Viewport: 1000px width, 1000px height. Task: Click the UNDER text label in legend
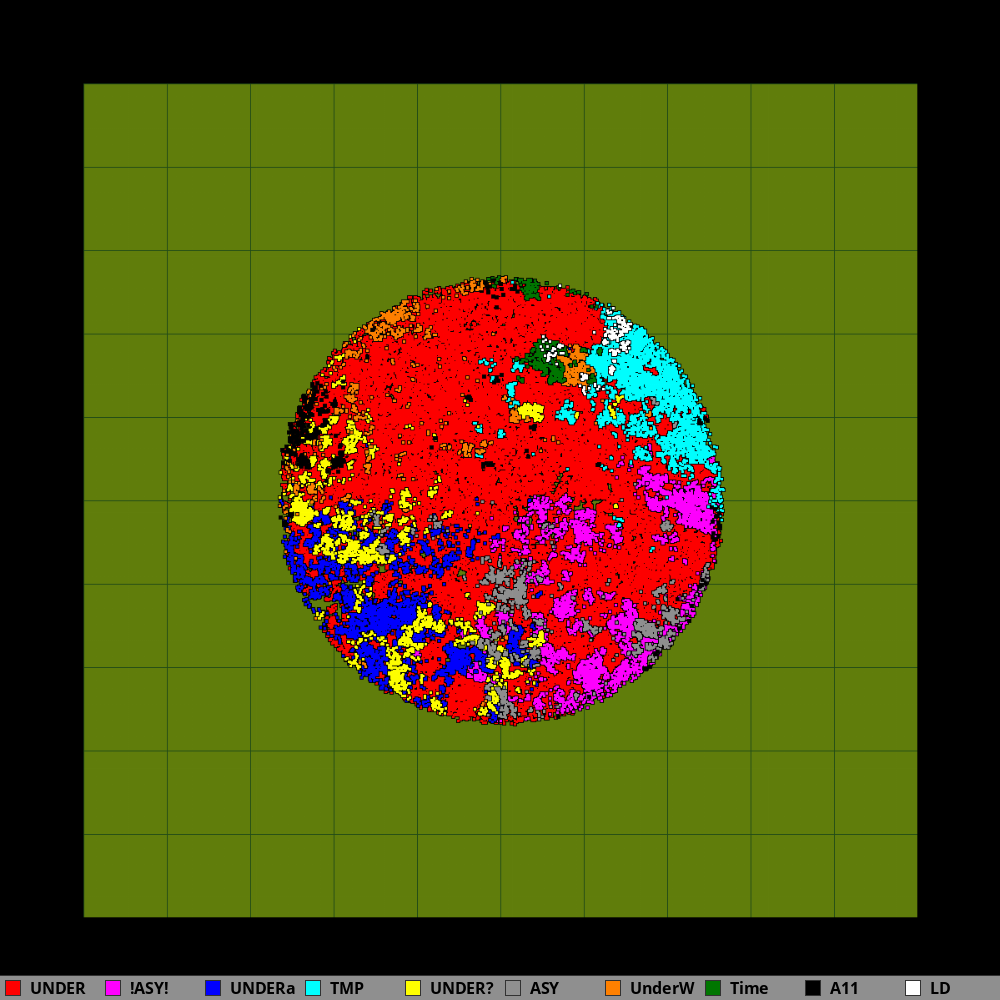click(57, 988)
